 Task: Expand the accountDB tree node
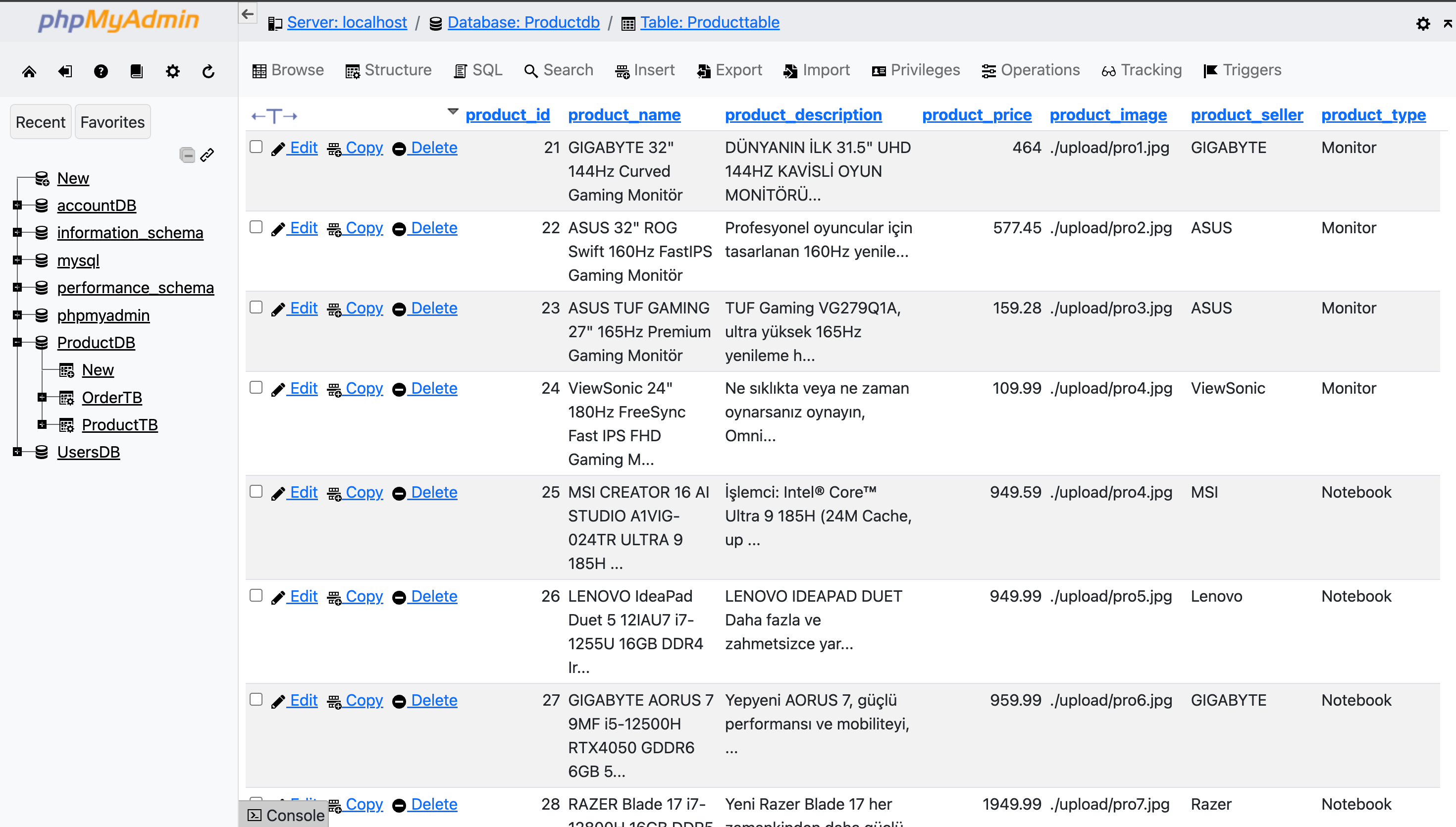[17, 205]
